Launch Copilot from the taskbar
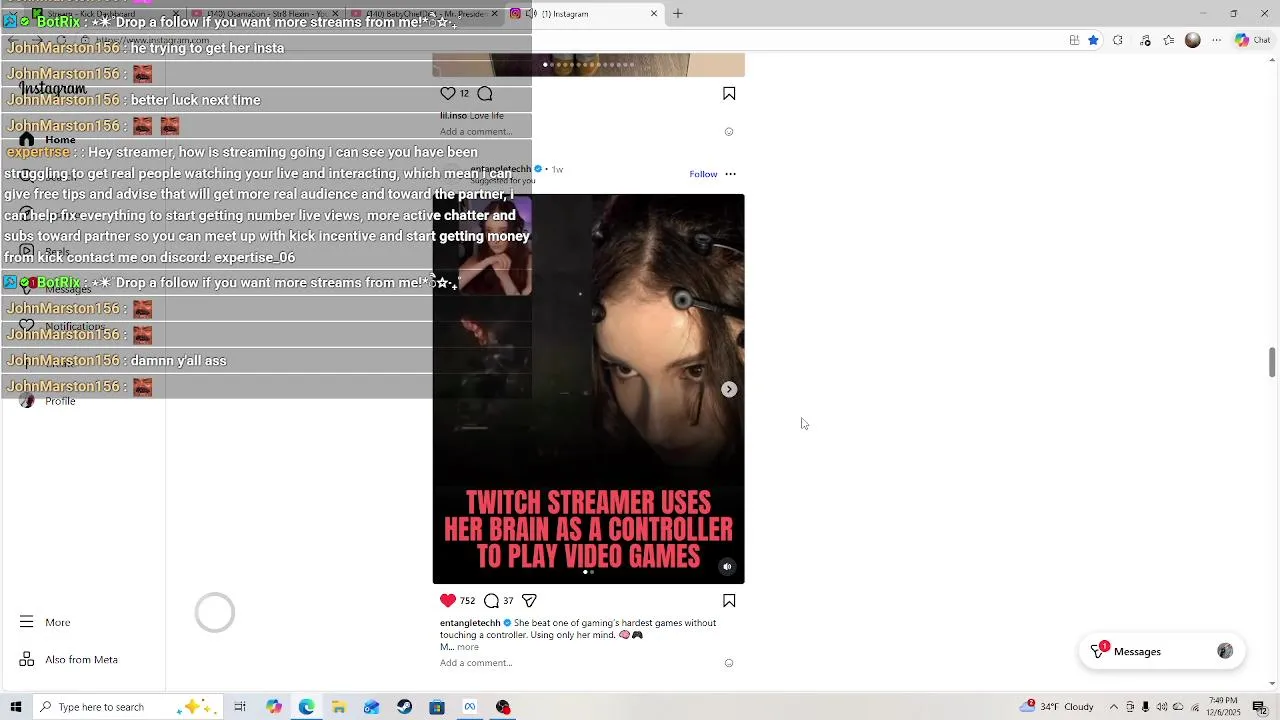1280x720 pixels. point(274,707)
